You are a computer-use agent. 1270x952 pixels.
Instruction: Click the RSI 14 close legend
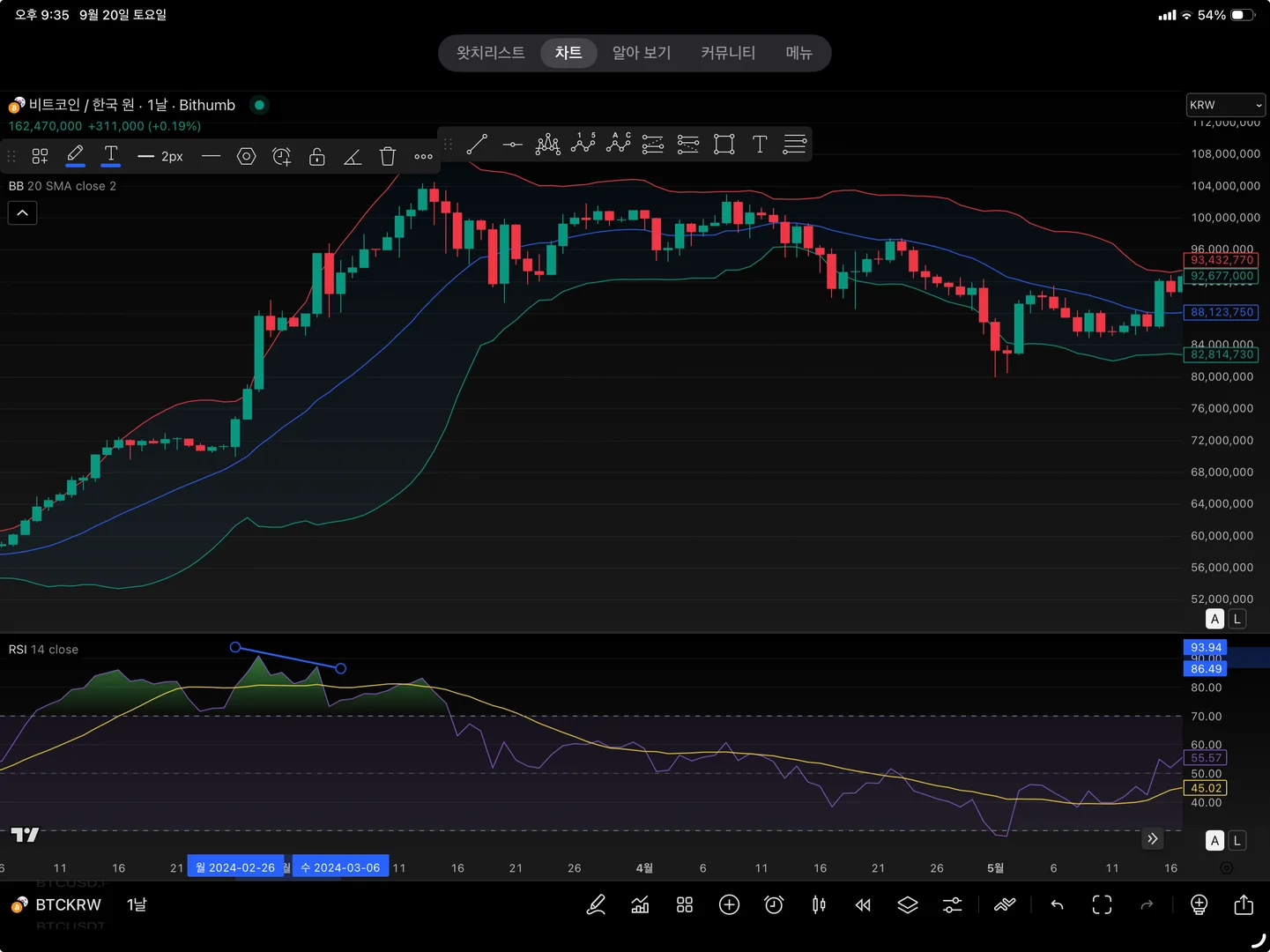43,650
